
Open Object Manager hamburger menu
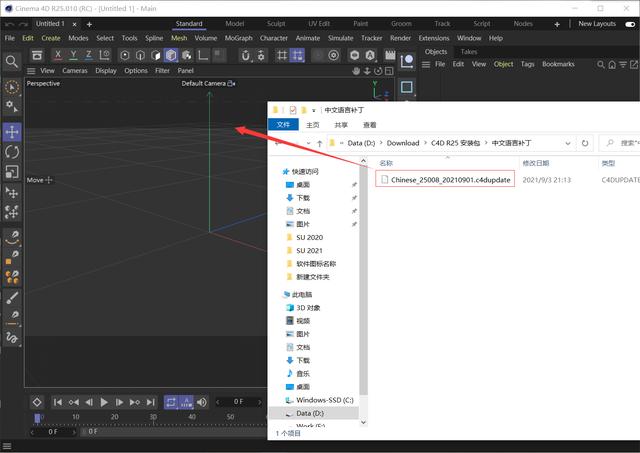click(426, 64)
